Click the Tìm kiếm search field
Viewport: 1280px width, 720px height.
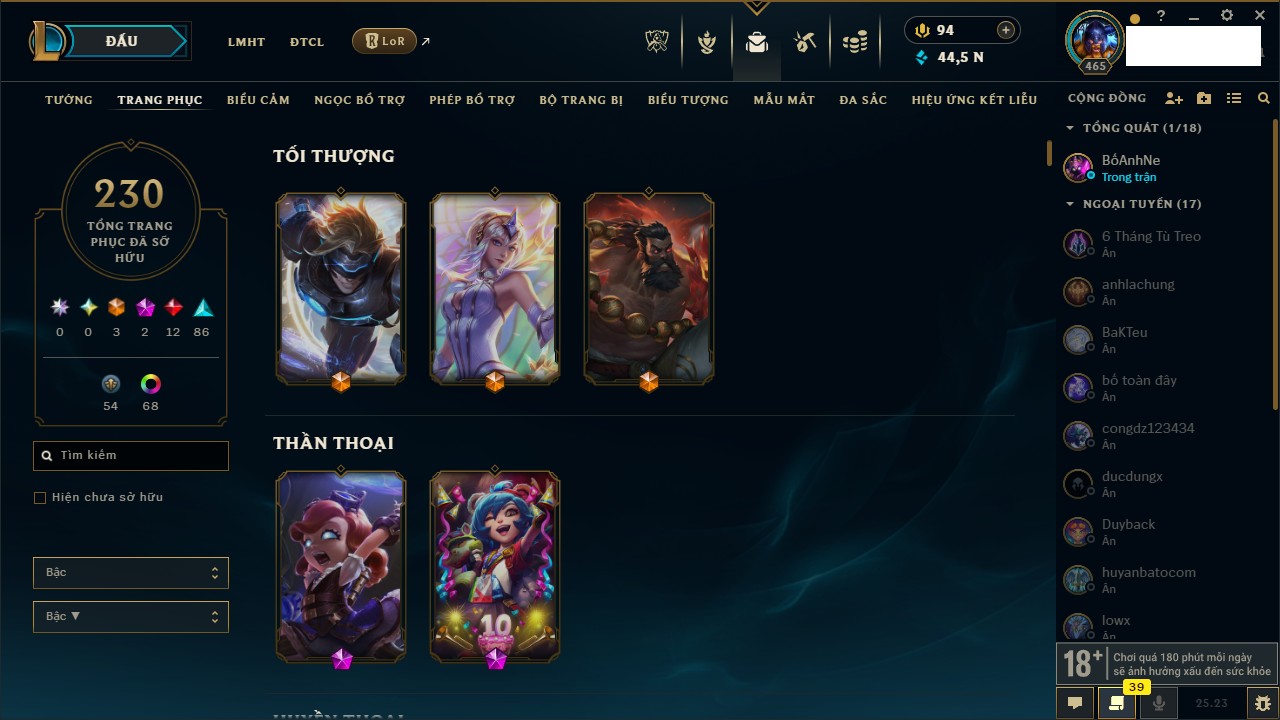click(x=131, y=455)
